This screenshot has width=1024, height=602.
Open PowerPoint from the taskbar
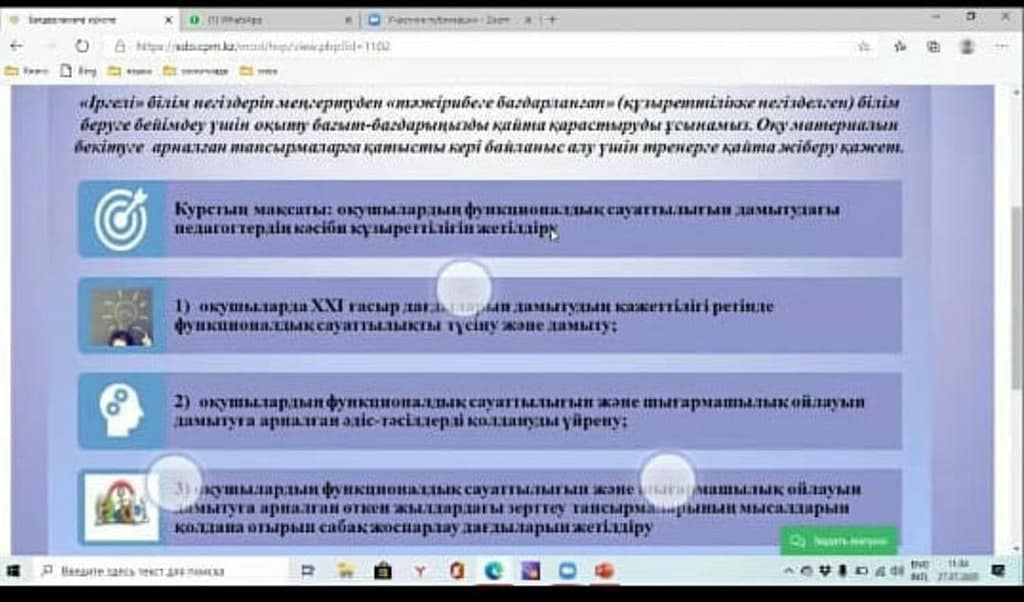(x=604, y=571)
